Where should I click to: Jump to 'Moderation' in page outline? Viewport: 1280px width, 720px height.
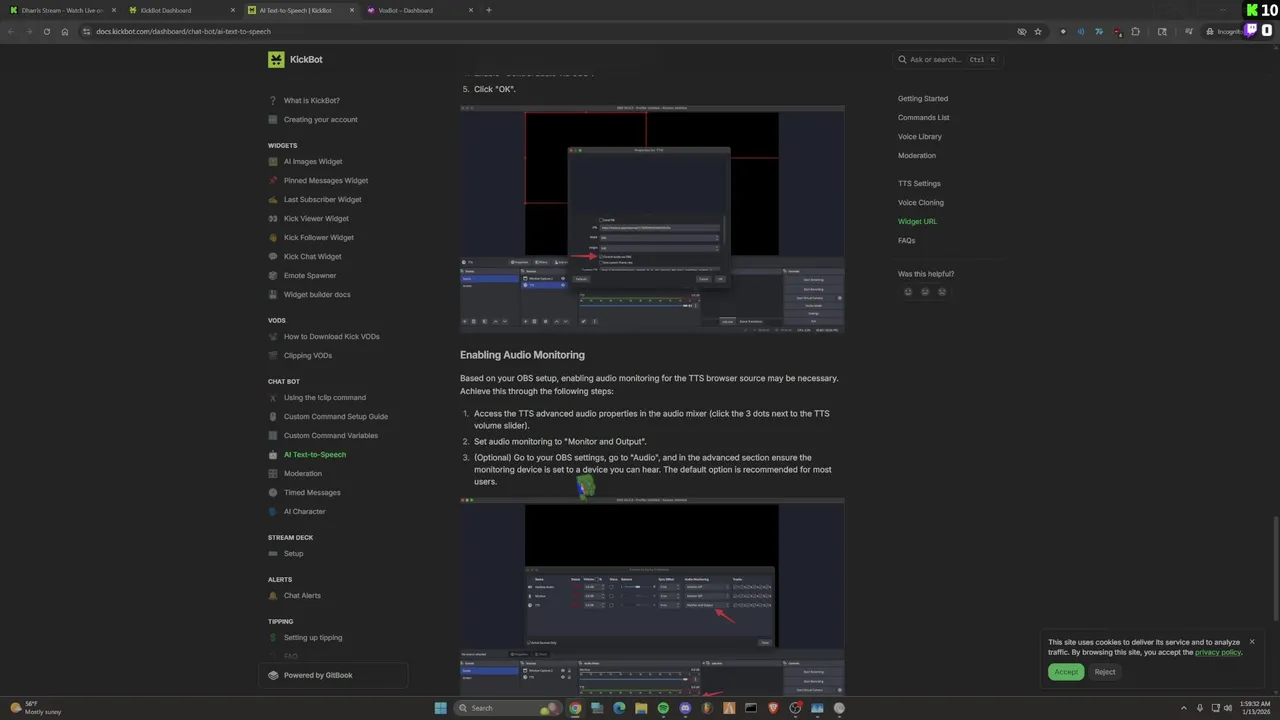(916, 156)
